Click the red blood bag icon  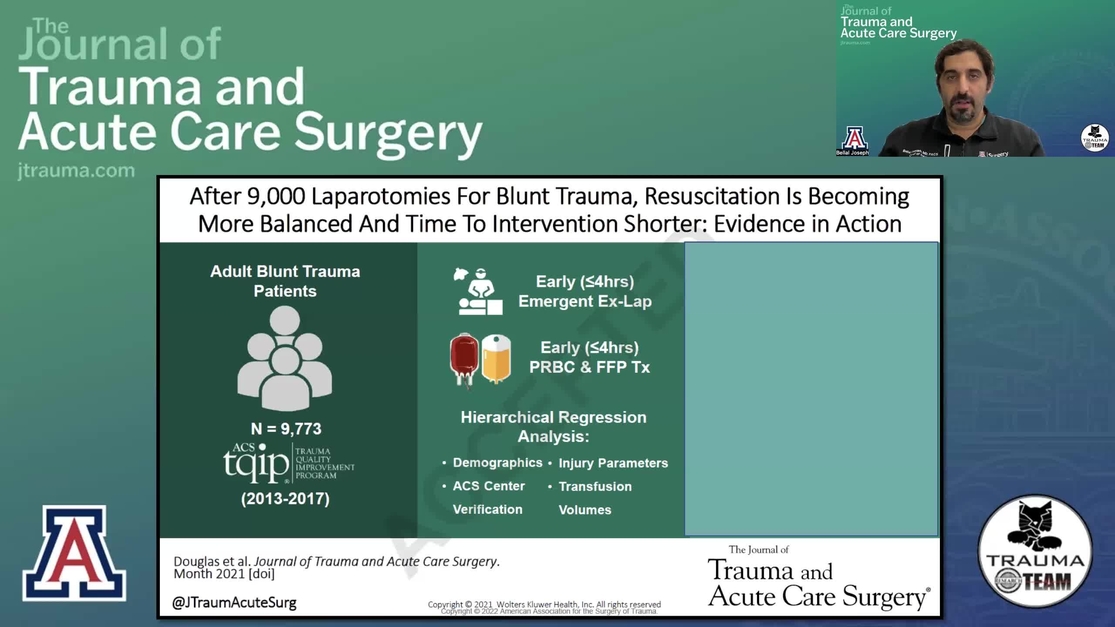464,358
